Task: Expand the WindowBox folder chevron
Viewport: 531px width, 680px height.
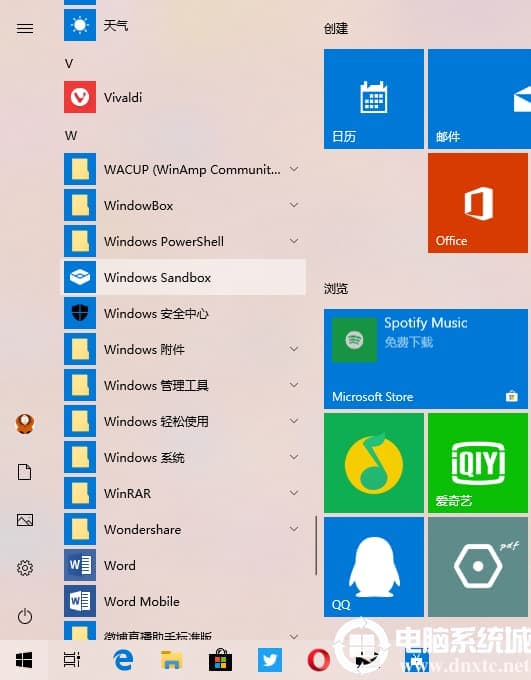Action: [294, 205]
